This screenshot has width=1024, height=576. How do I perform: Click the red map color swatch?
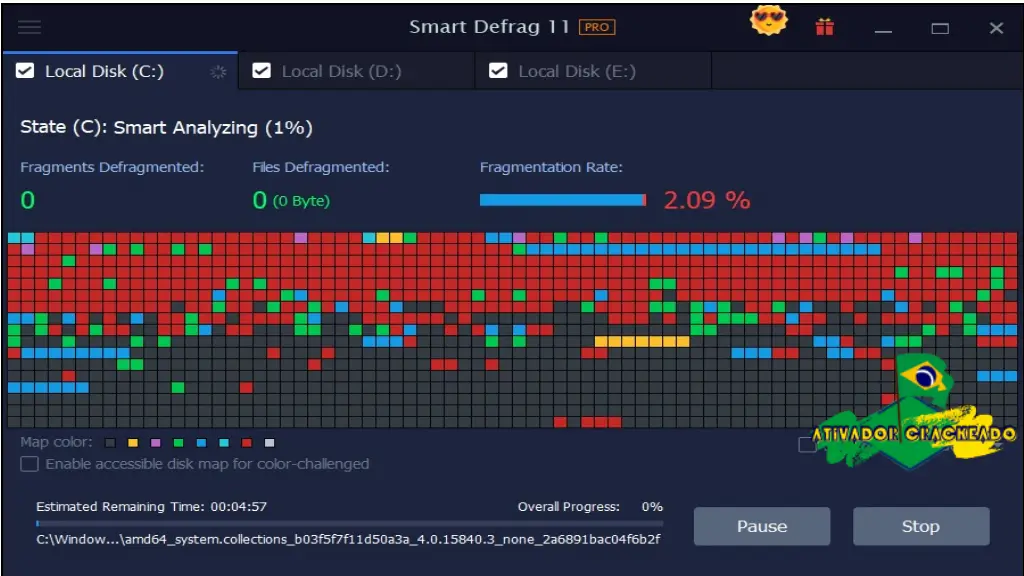coord(247,443)
